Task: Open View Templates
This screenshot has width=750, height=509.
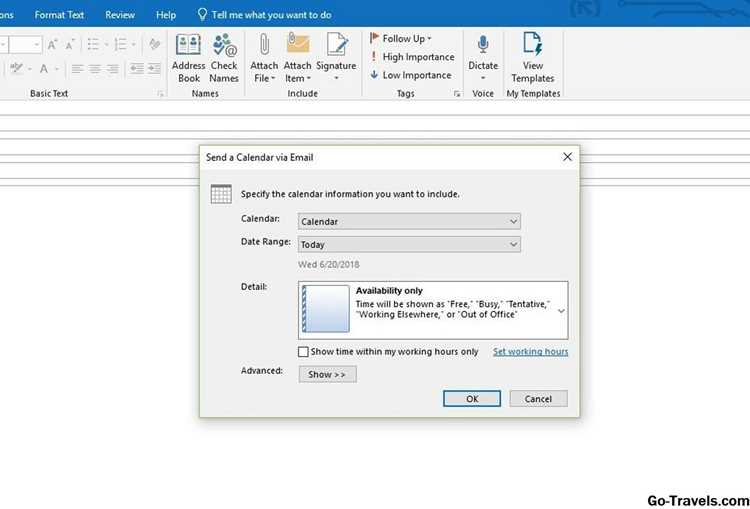Action: 532,58
